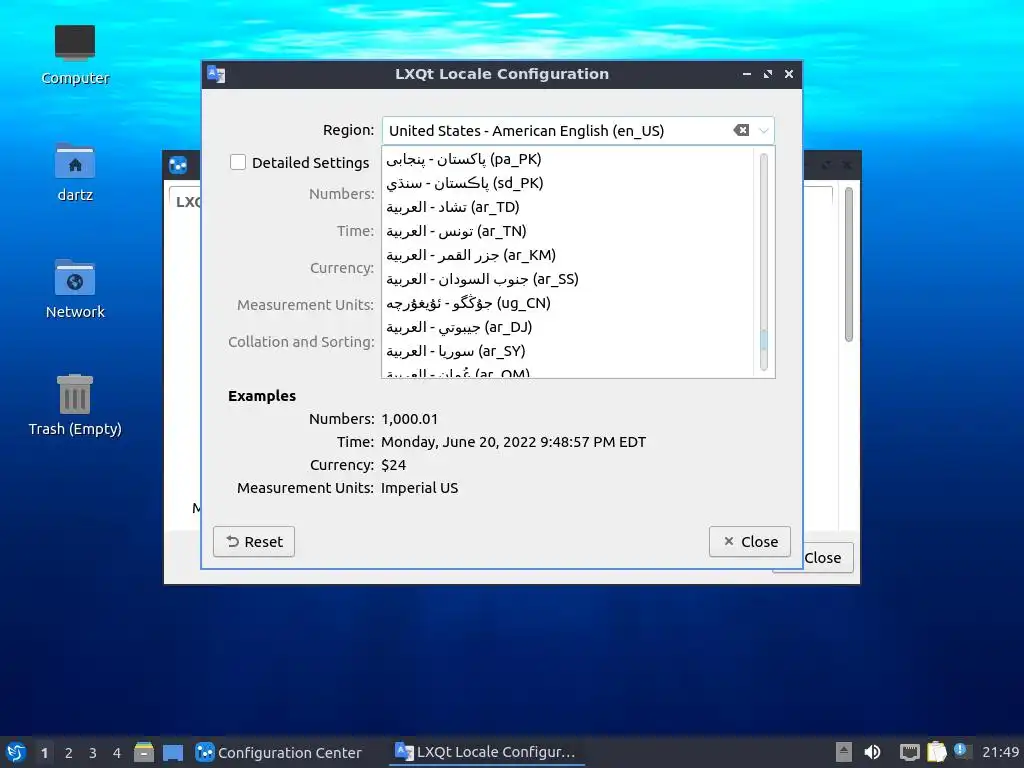Click the locale list scrollbar handle

(763, 340)
